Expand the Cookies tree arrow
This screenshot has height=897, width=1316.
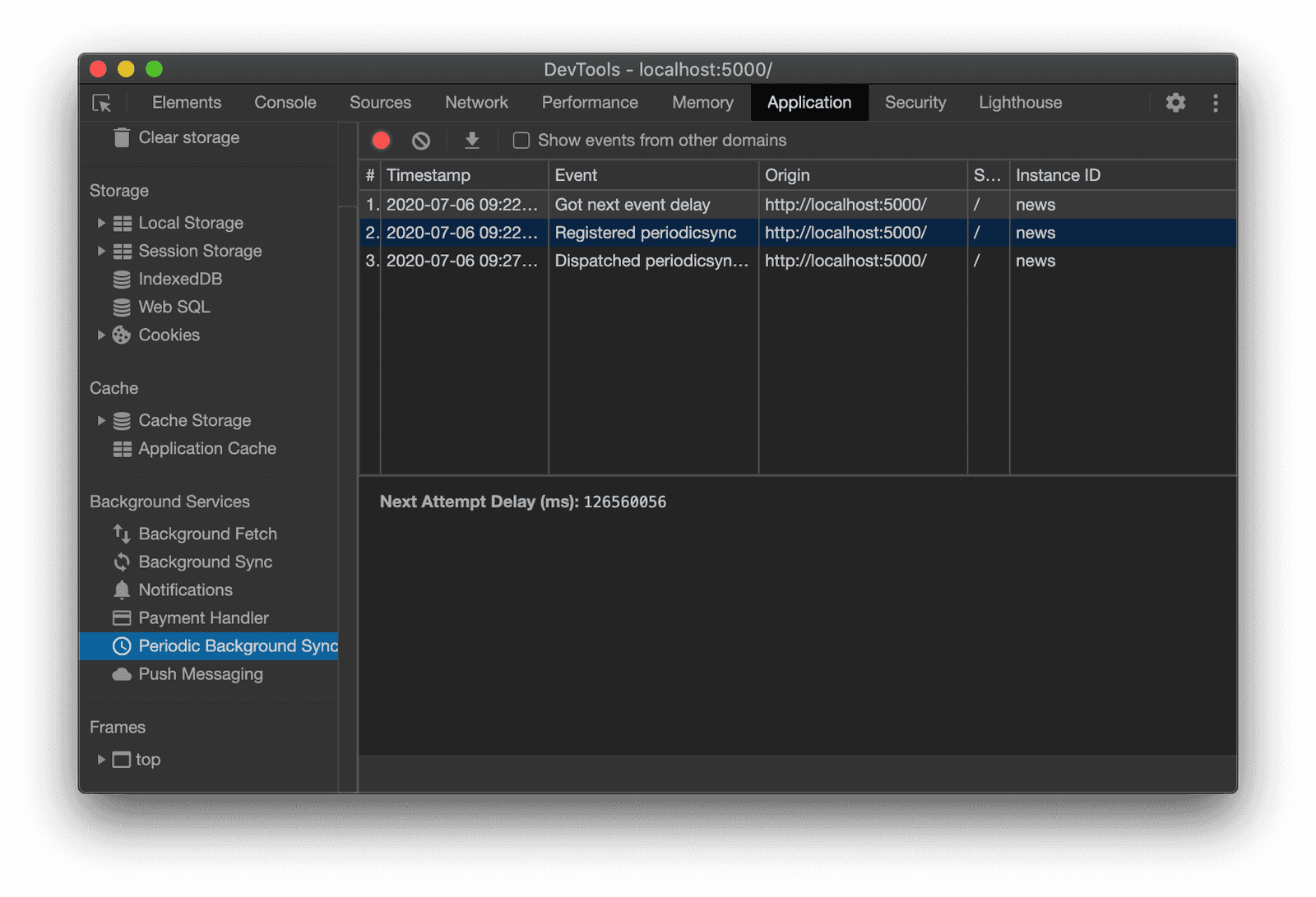pos(101,335)
